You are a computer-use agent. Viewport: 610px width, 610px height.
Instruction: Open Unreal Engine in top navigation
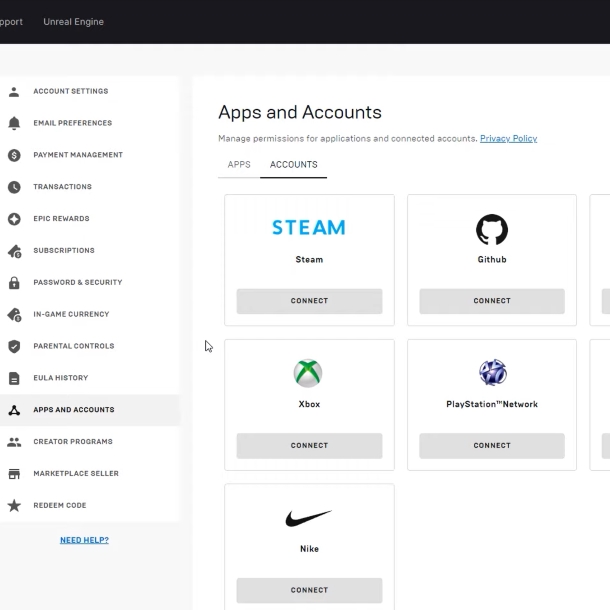[x=74, y=22]
